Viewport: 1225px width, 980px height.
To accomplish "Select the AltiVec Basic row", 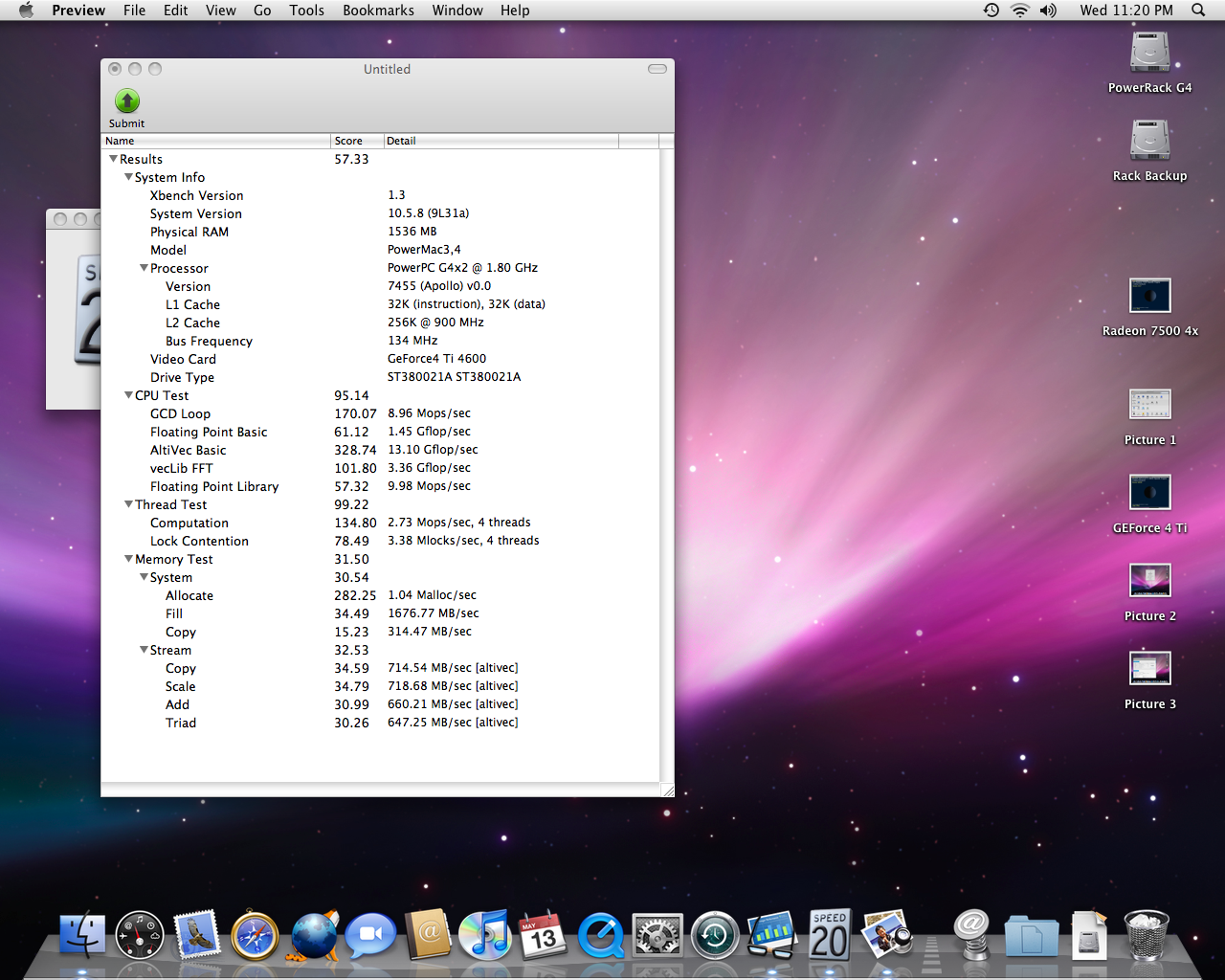I will point(380,450).
